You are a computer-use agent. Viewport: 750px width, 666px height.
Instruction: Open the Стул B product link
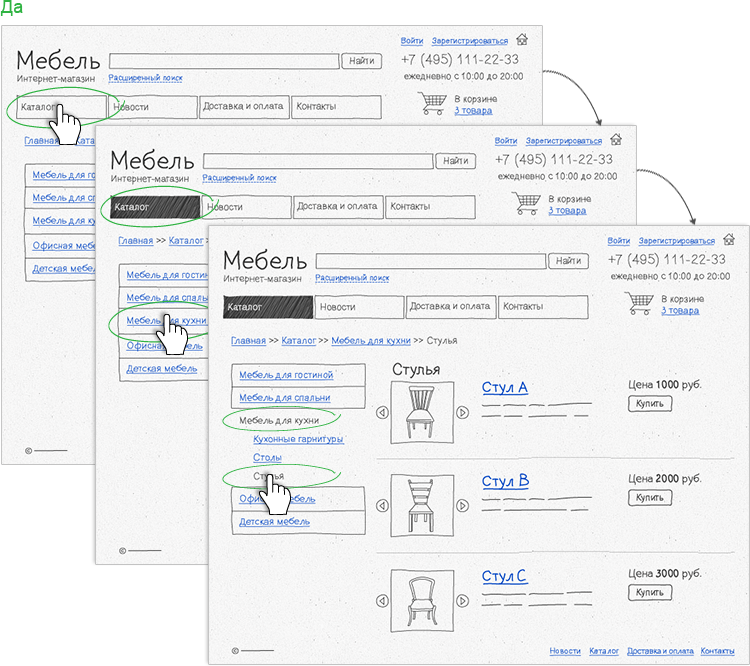coord(505,482)
